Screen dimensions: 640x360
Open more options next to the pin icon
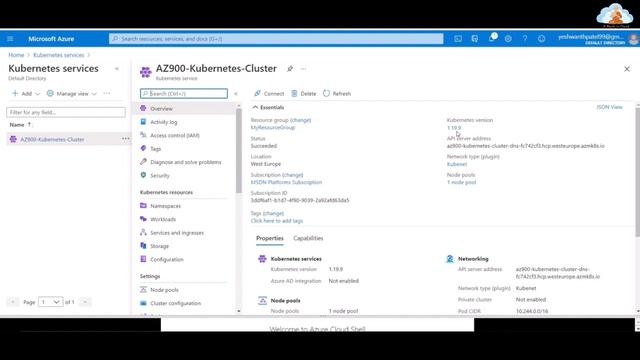tap(303, 69)
